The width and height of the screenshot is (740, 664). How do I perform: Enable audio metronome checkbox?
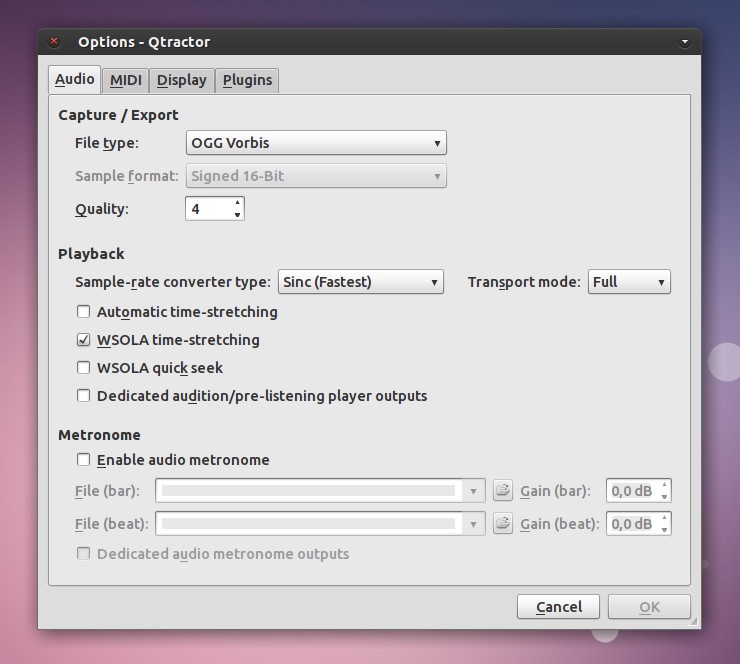tap(84, 460)
